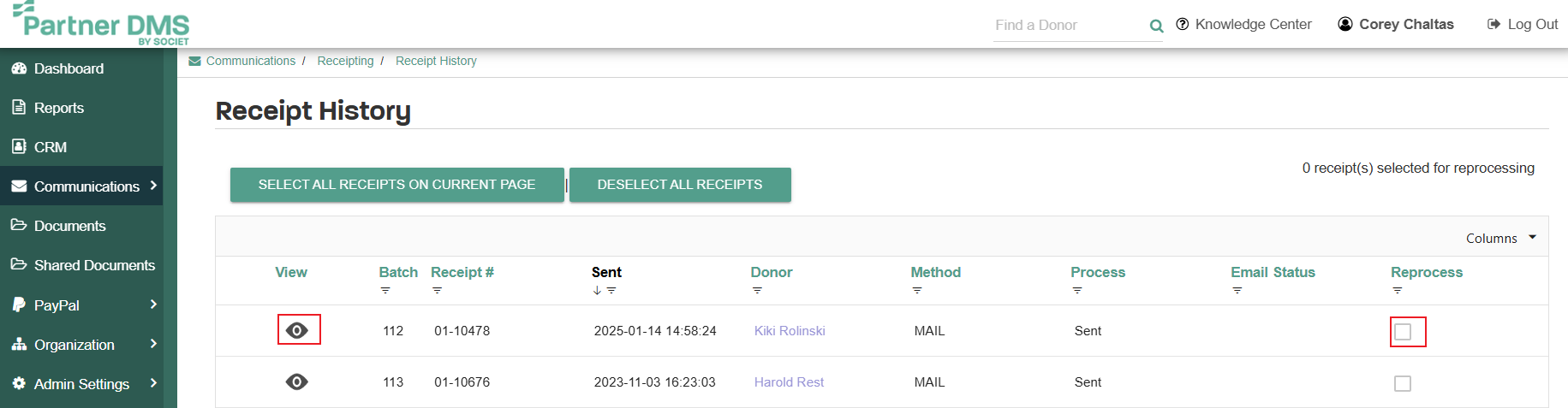The image size is (1568, 408).
Task: Click the Process column filter icon
Action: click(1077, 291)
